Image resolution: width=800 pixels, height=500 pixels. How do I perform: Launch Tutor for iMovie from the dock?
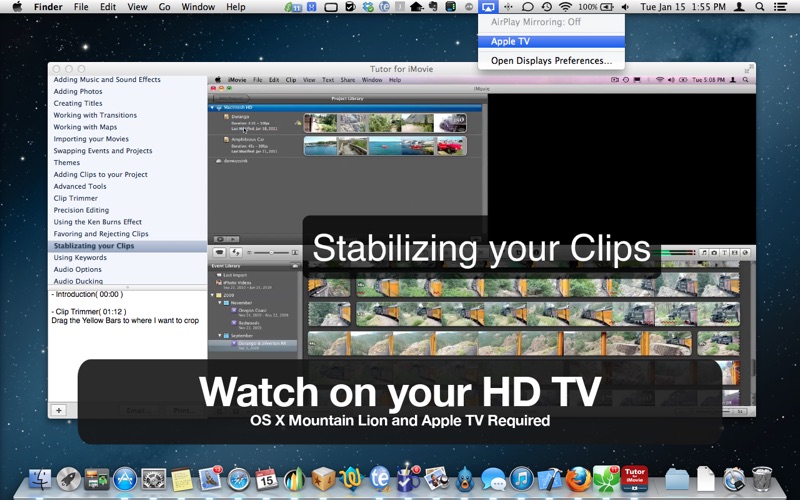[634, 479]
